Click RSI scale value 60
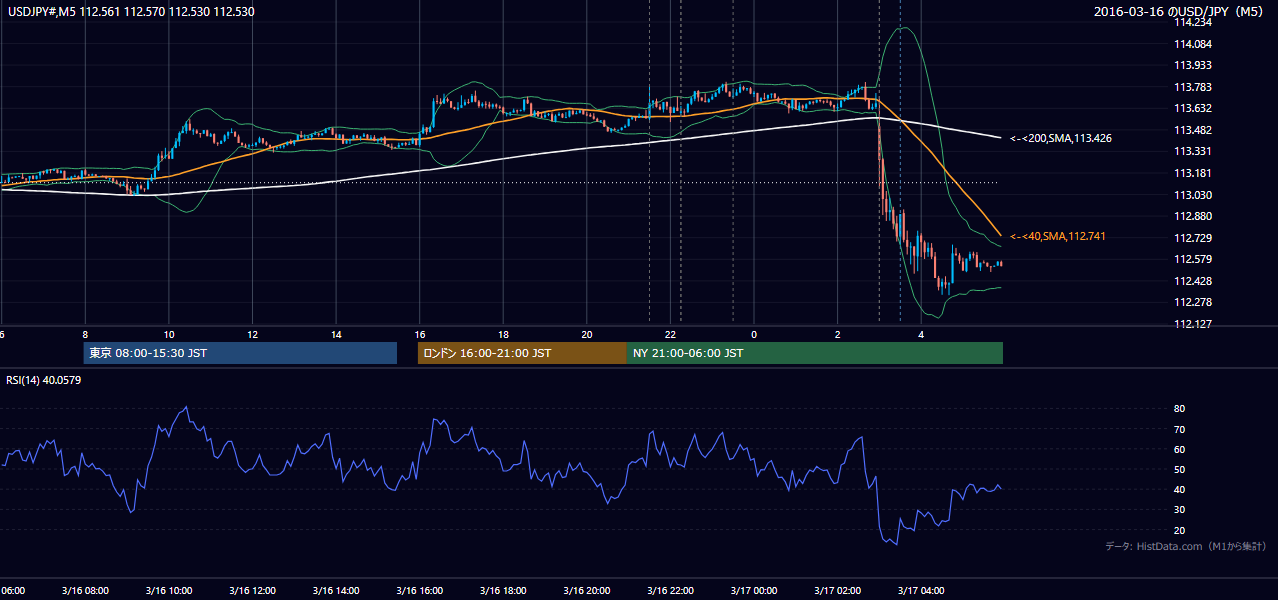 click(x=1180, y=449)
